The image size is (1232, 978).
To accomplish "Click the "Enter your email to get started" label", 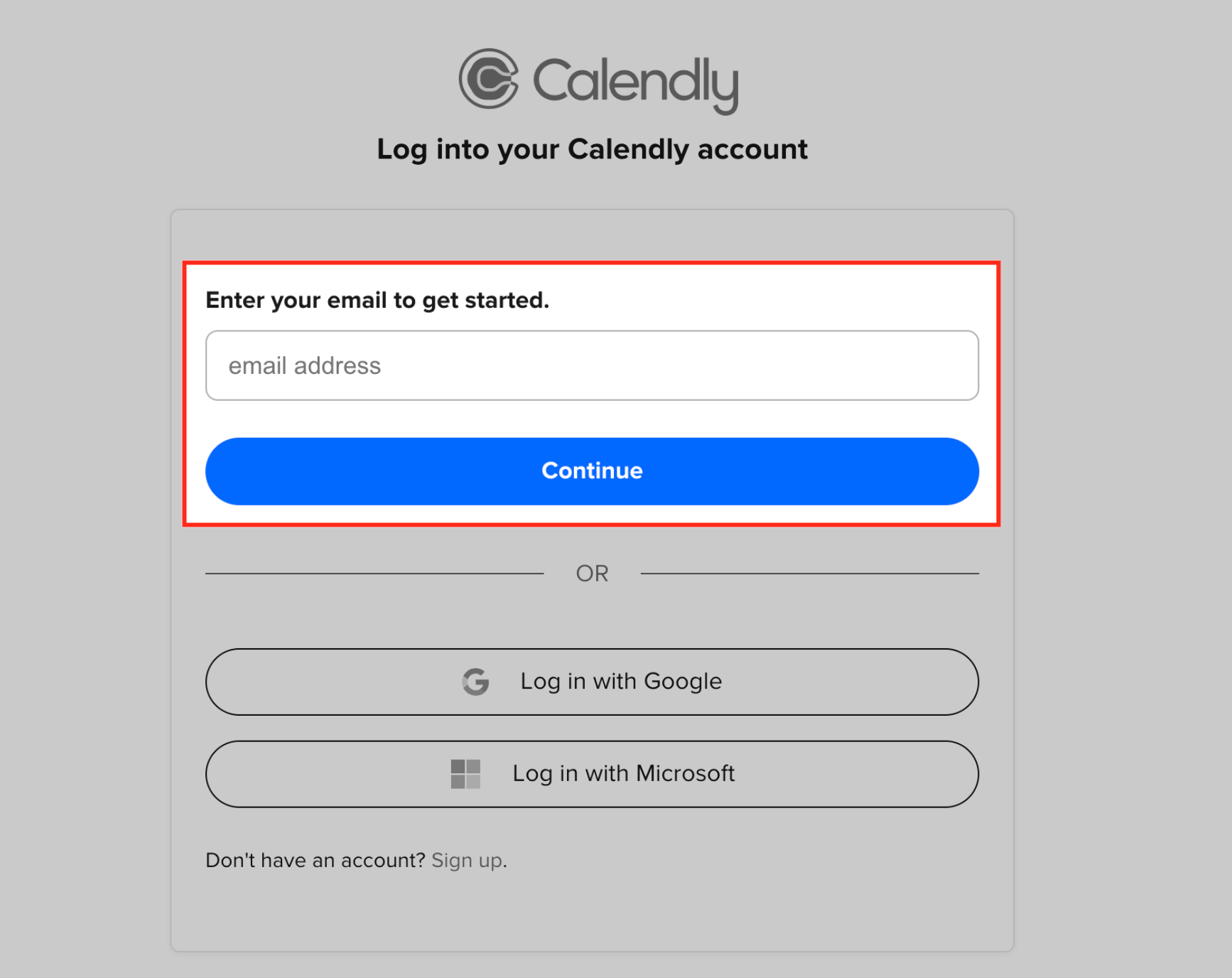I will coord(377,301).
